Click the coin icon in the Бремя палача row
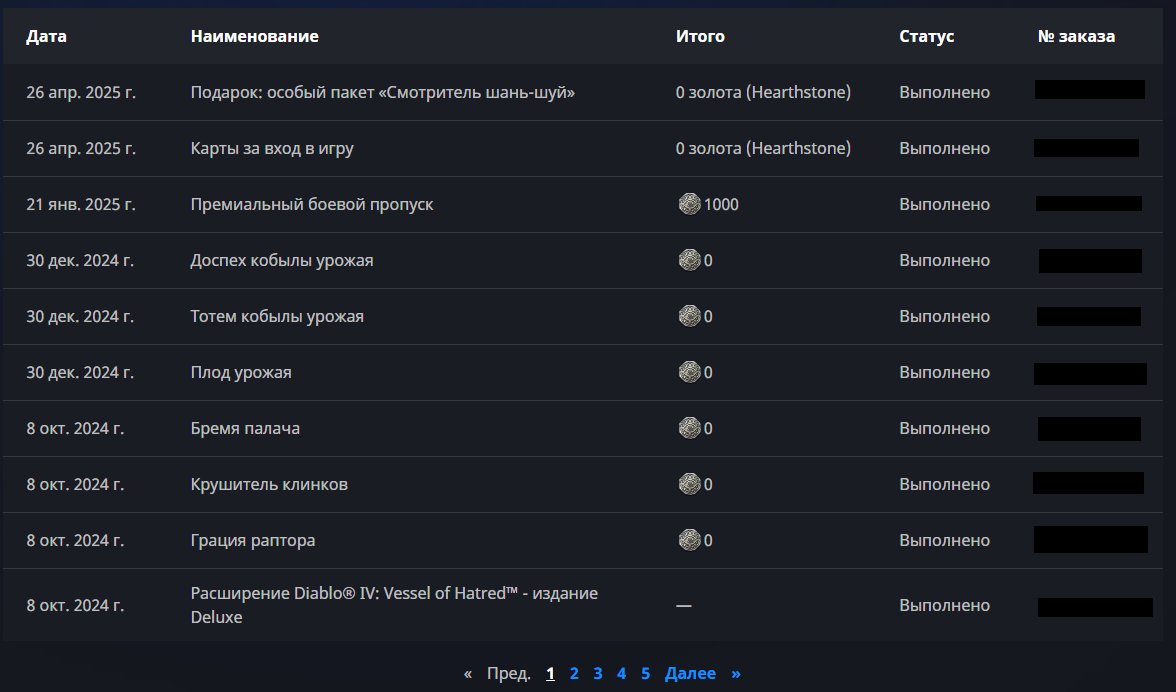 [689, 429]
